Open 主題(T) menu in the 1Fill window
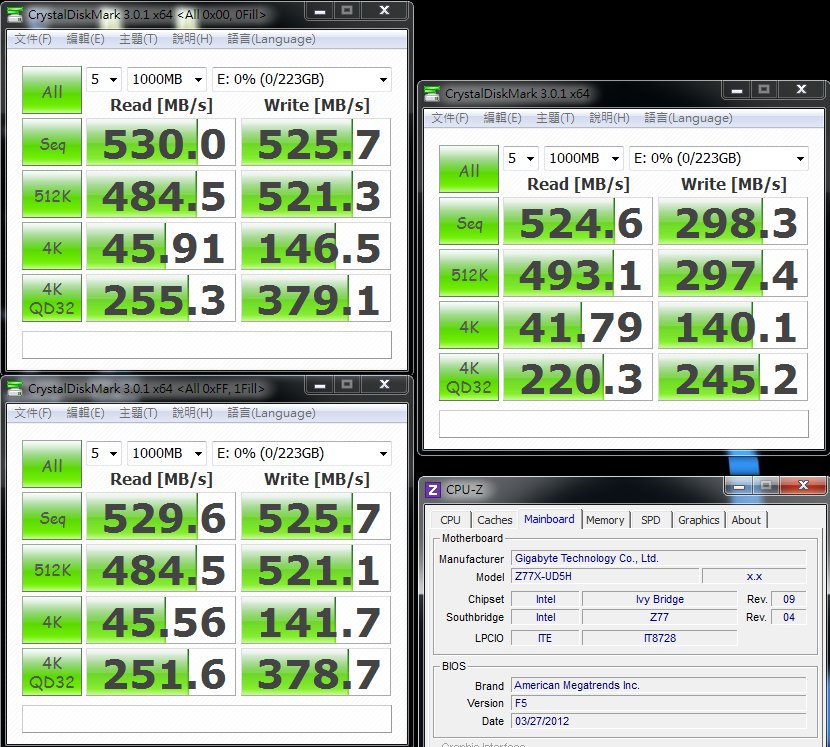 tap(137, 413)
